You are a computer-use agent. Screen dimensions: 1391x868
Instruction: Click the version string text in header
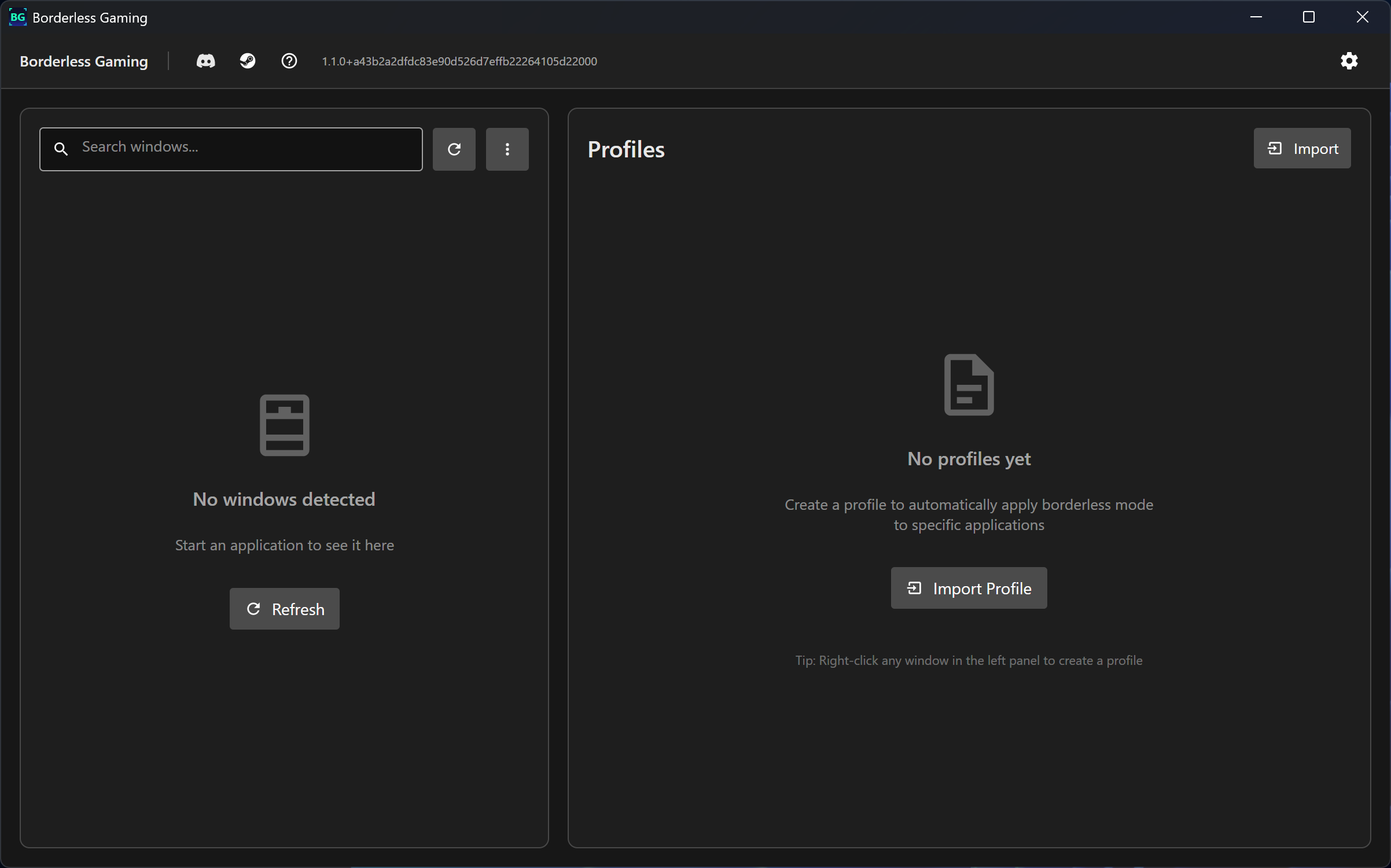[459, 61]
